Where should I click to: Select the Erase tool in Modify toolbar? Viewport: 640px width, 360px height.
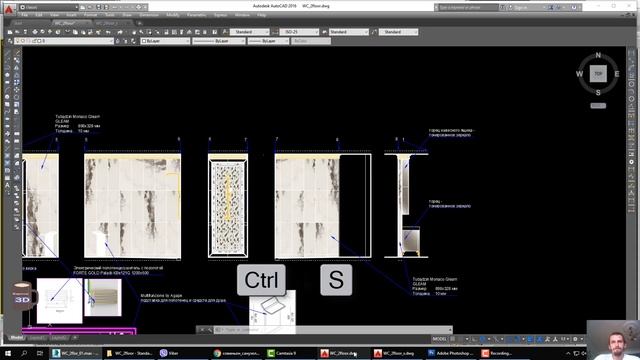coord(17,53)
